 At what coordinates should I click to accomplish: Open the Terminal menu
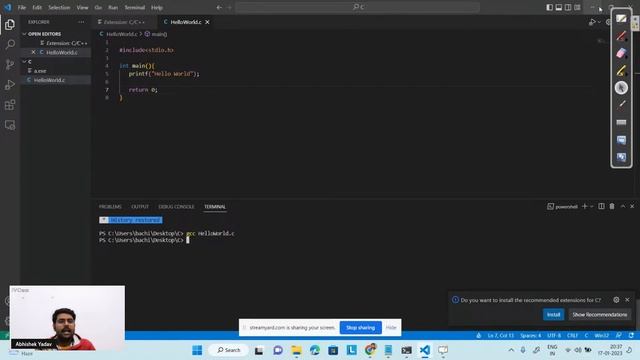[x=135, y=7]
